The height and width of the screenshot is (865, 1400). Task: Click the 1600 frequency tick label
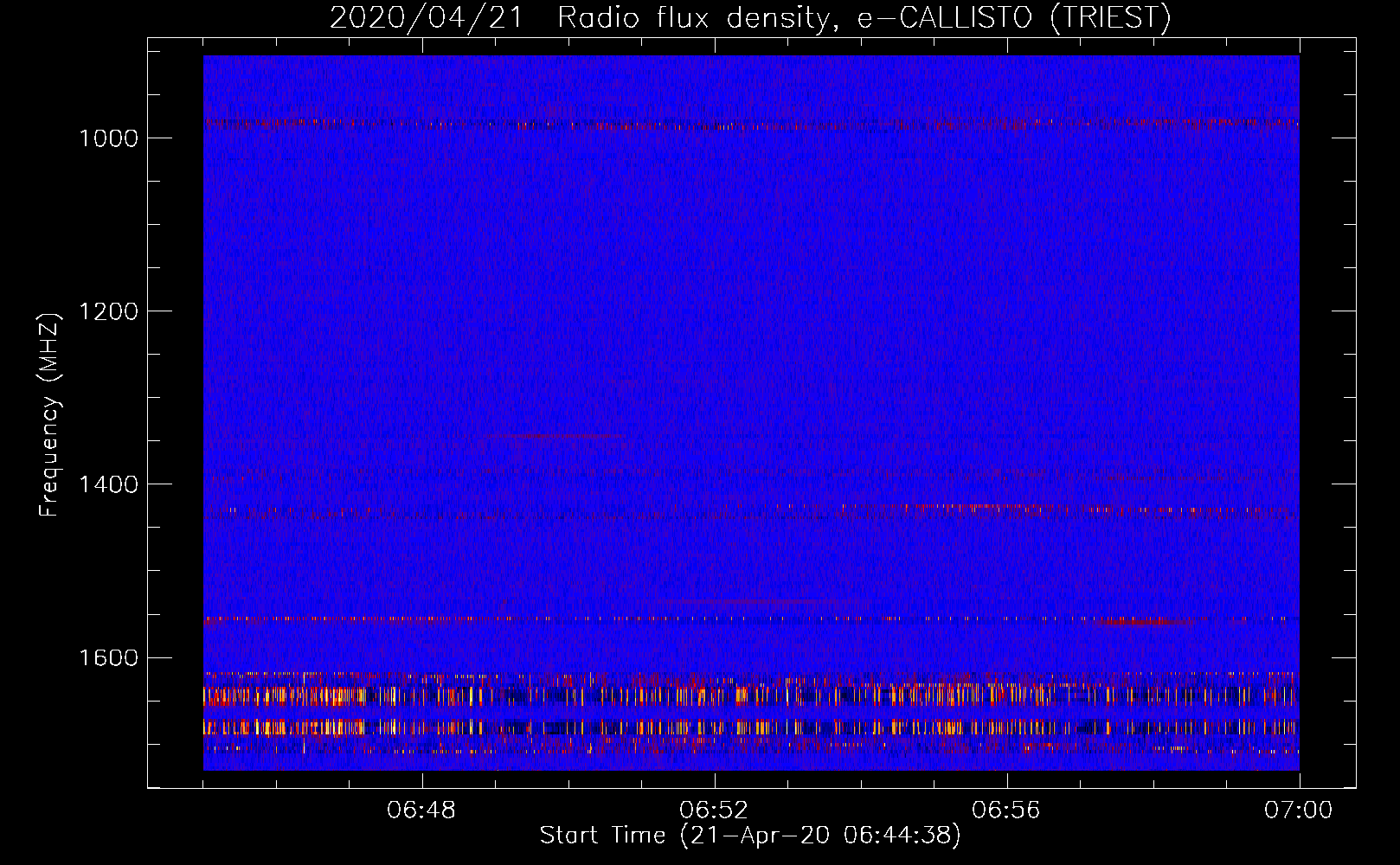[108, 657]
